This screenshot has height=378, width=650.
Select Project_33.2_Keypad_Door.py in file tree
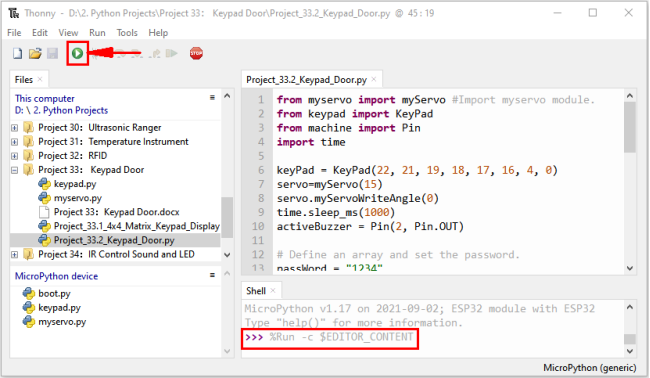click(114, 240)
